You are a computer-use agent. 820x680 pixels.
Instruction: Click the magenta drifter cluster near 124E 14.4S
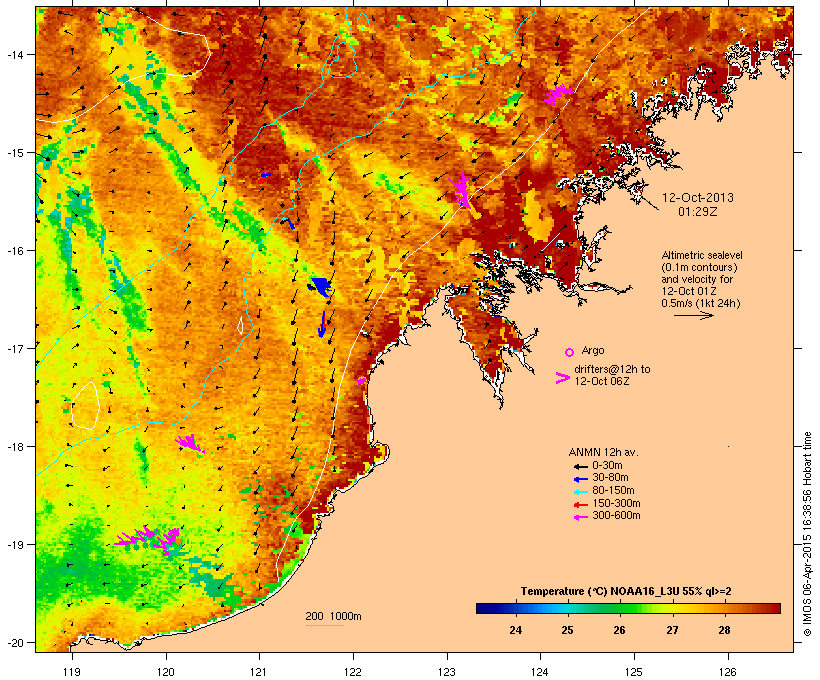557,94
